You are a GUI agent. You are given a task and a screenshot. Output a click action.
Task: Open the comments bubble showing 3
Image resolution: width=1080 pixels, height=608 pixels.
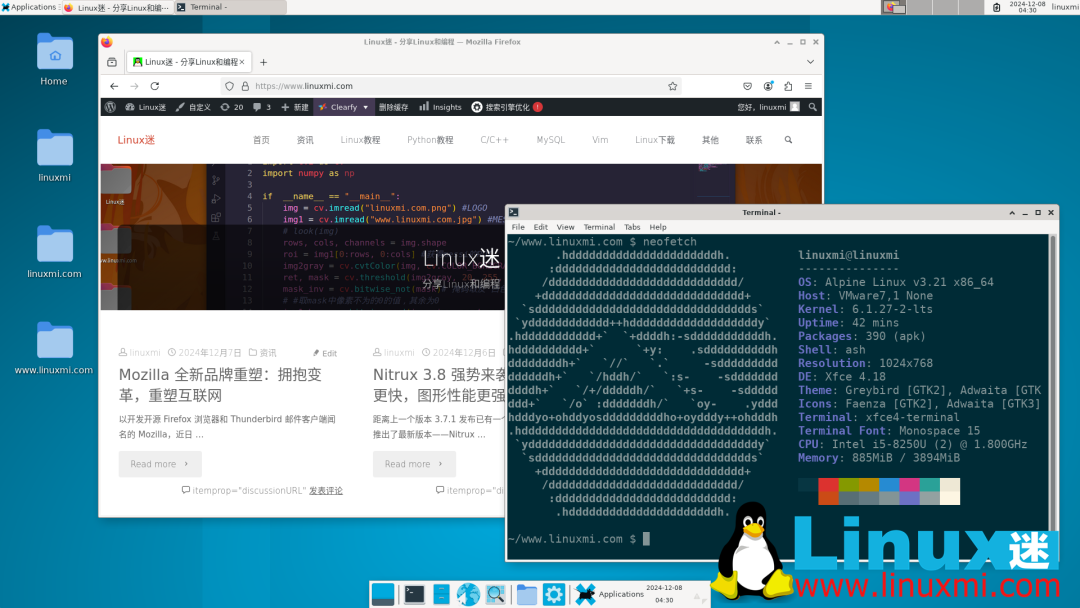[x=262, y=107]
